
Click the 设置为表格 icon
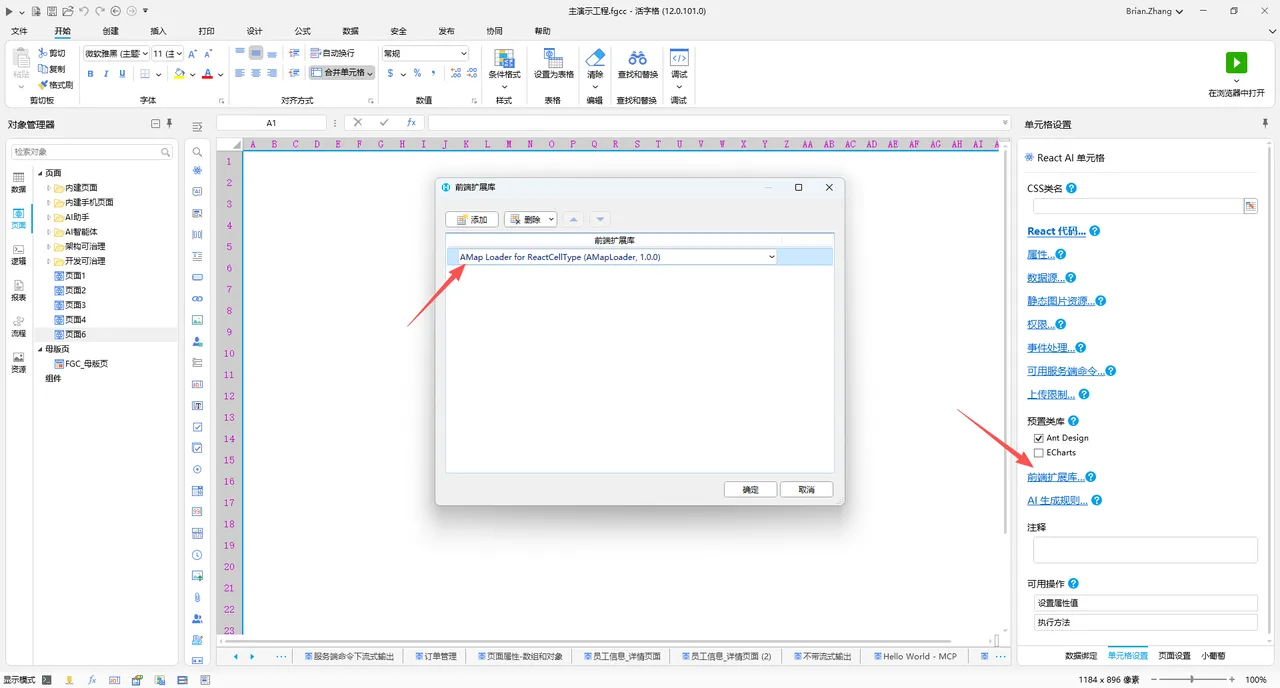click(x=553, y=56)
